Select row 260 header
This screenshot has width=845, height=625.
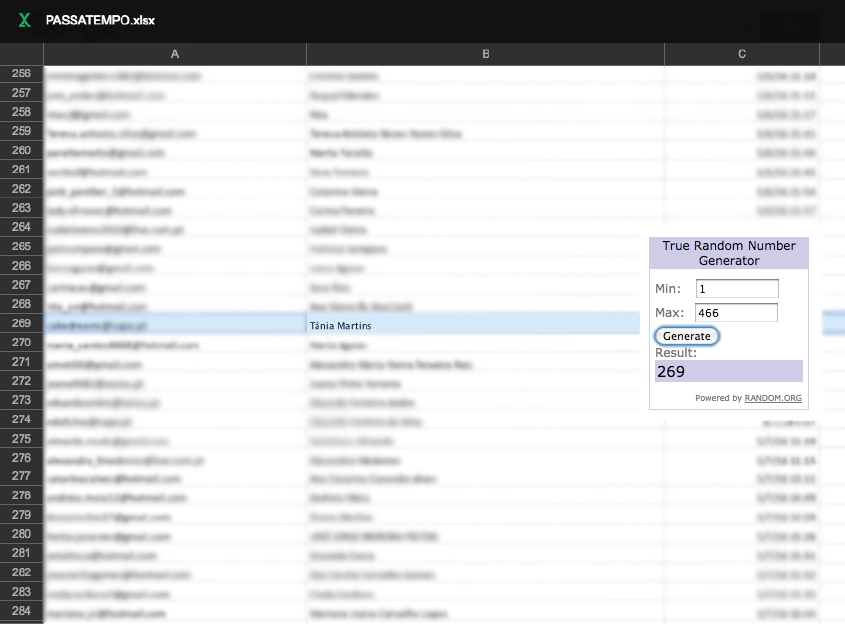tap(21, 151)
